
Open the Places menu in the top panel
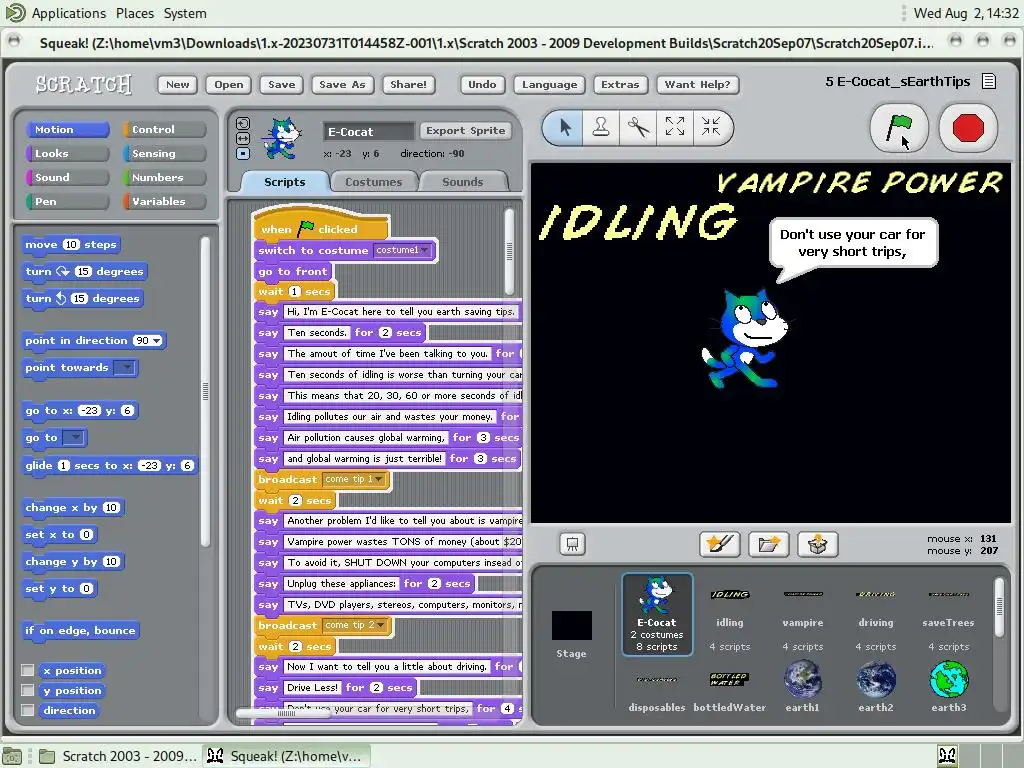pyautogui.click(x=135, y=13)
